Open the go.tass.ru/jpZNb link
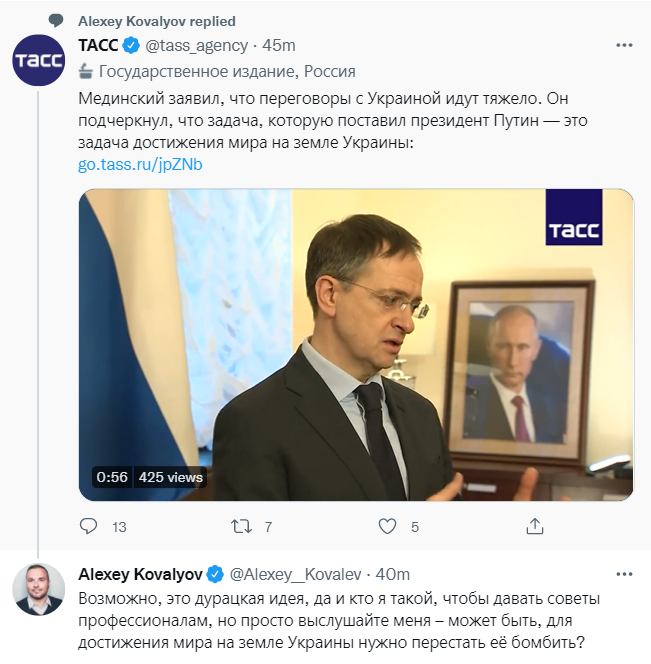This screenshot has height=664, width=651. click(140, 164)
